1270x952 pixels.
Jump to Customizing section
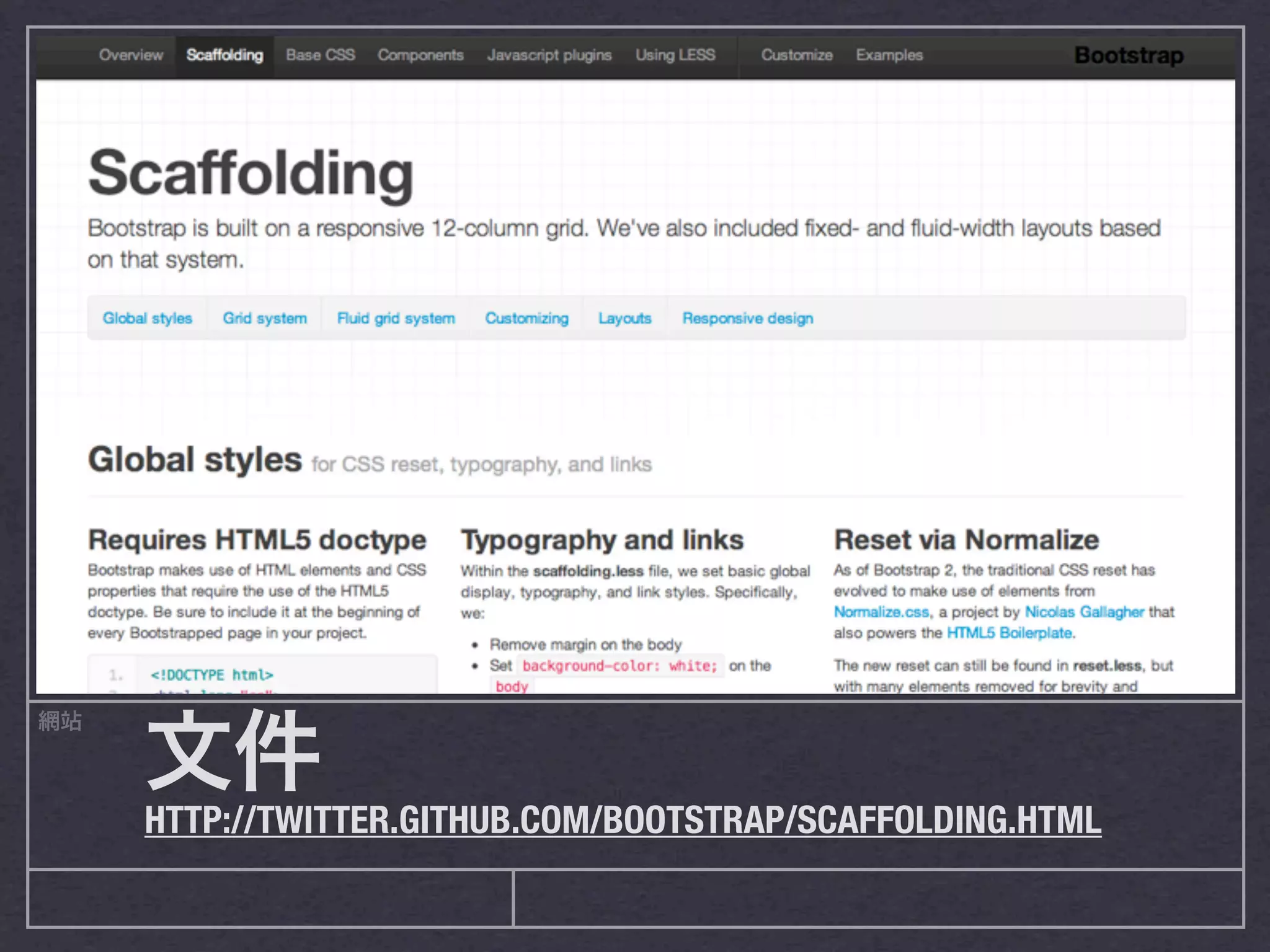point(526,318)
